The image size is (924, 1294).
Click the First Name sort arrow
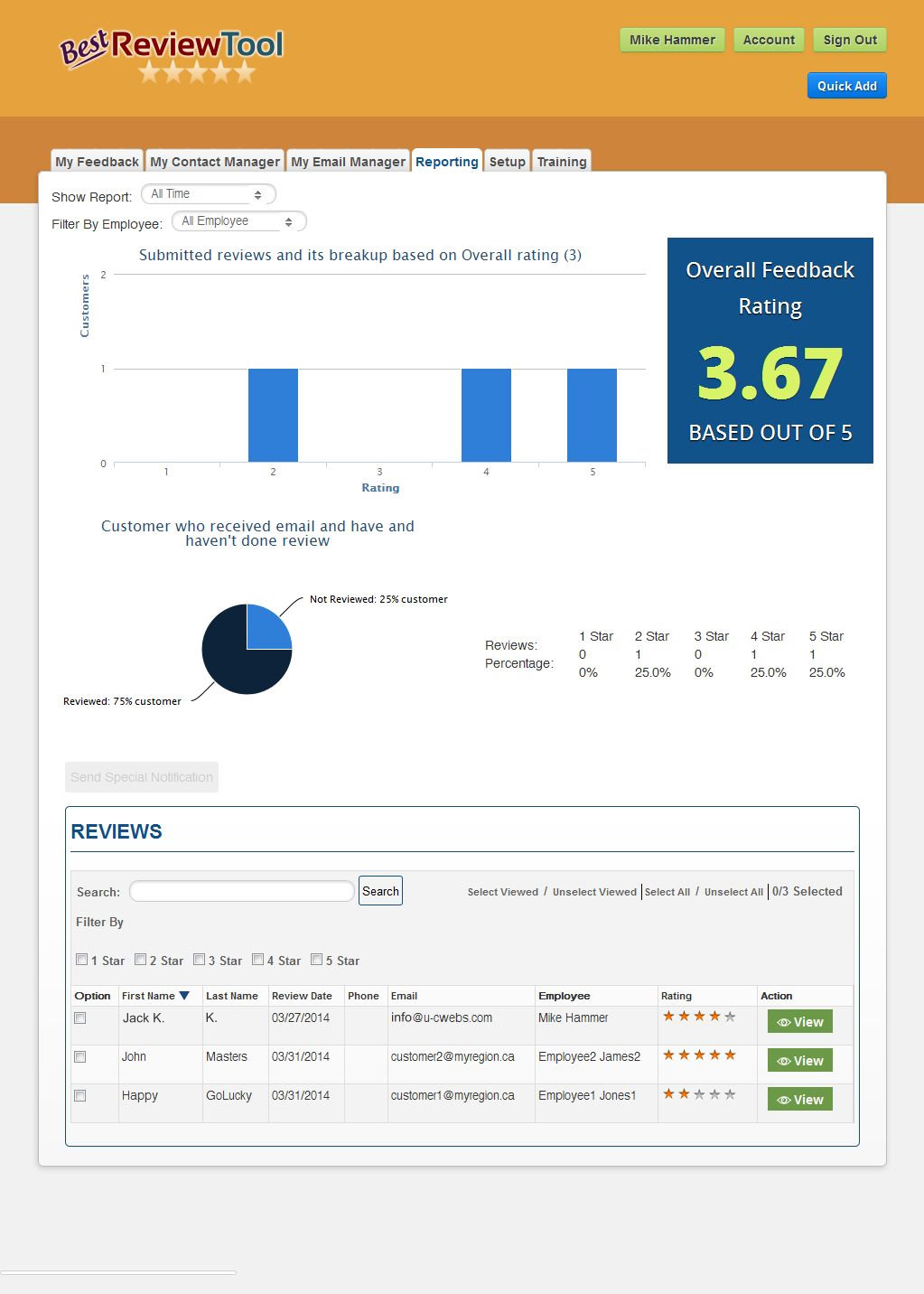tap(184, 996)
